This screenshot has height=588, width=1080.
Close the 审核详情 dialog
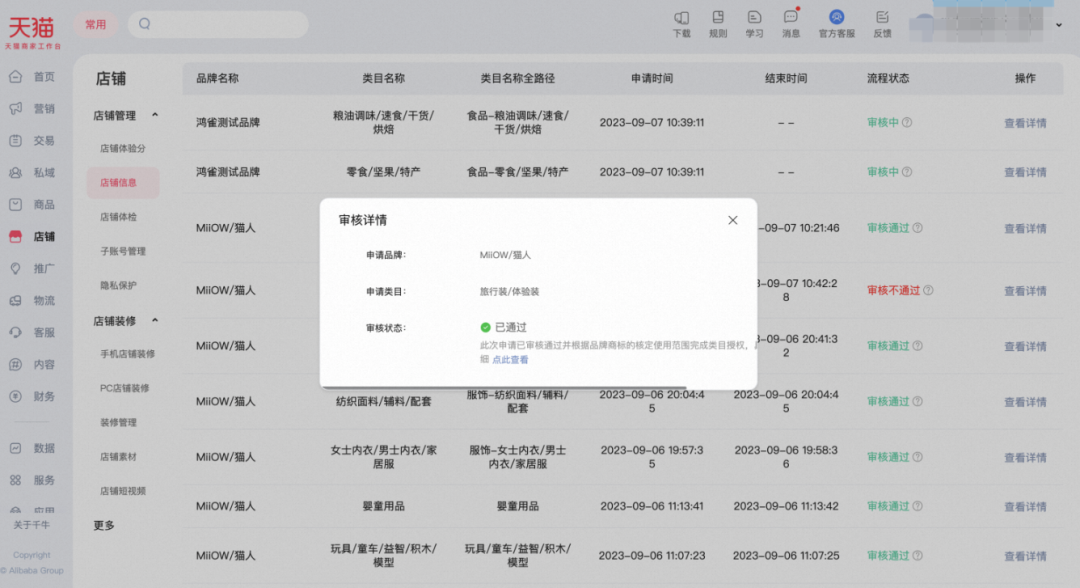pos(733,220)
